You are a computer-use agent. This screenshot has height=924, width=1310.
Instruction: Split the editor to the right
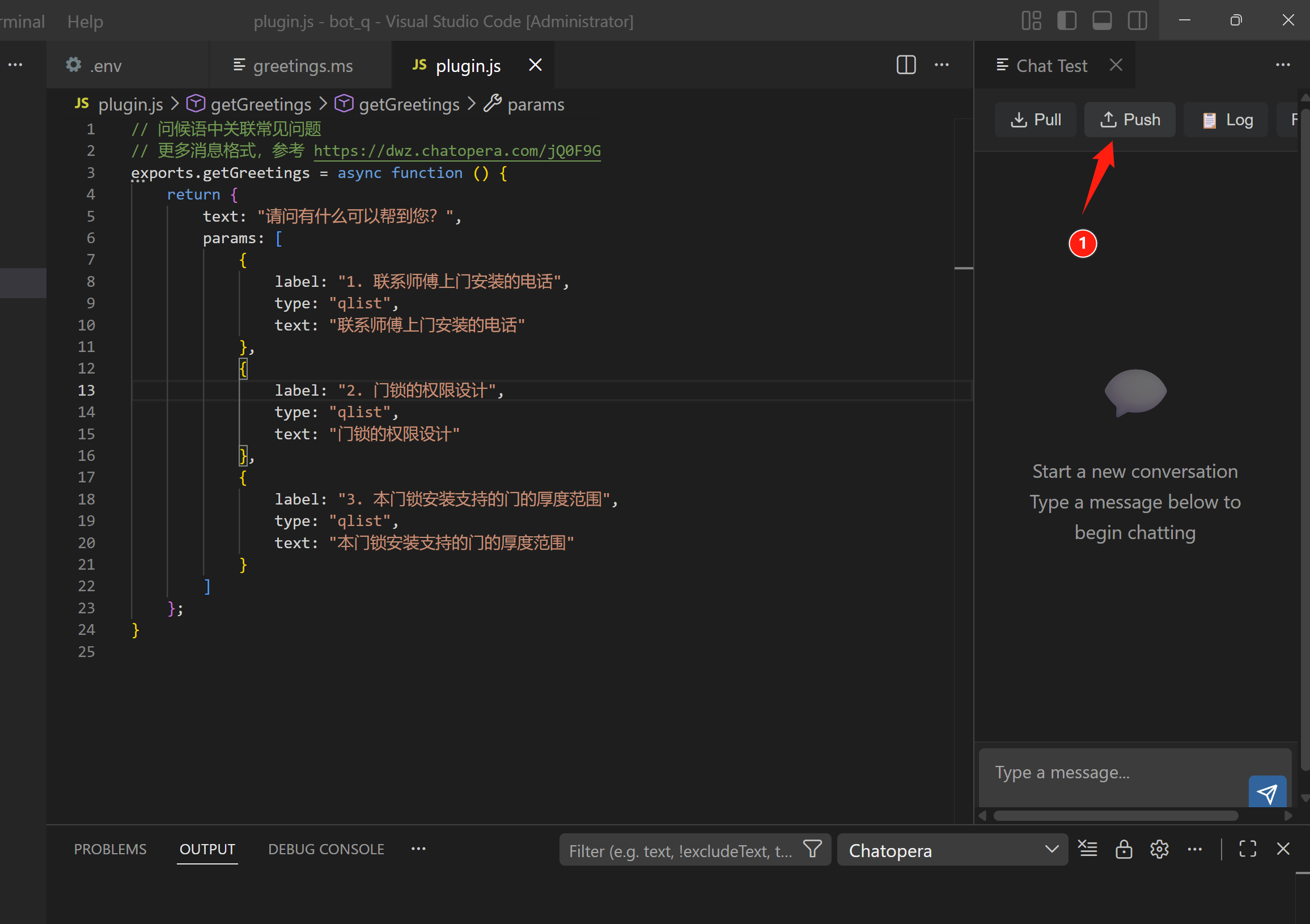(x=906, y=65)
